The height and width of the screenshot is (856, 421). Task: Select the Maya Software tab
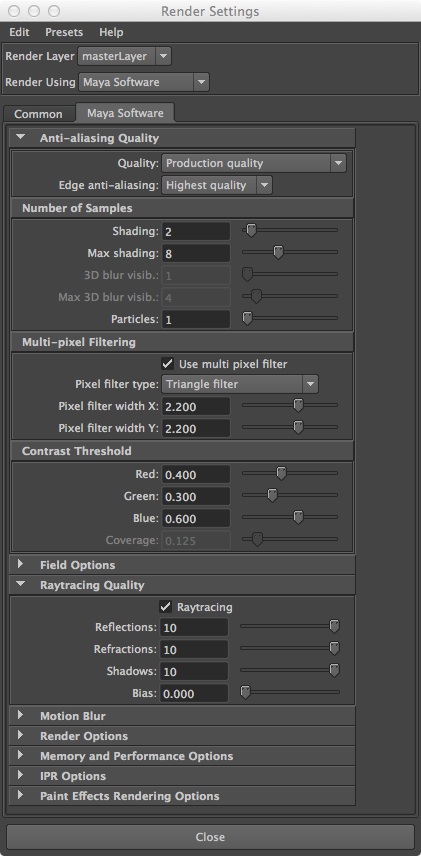click(125, 113)
